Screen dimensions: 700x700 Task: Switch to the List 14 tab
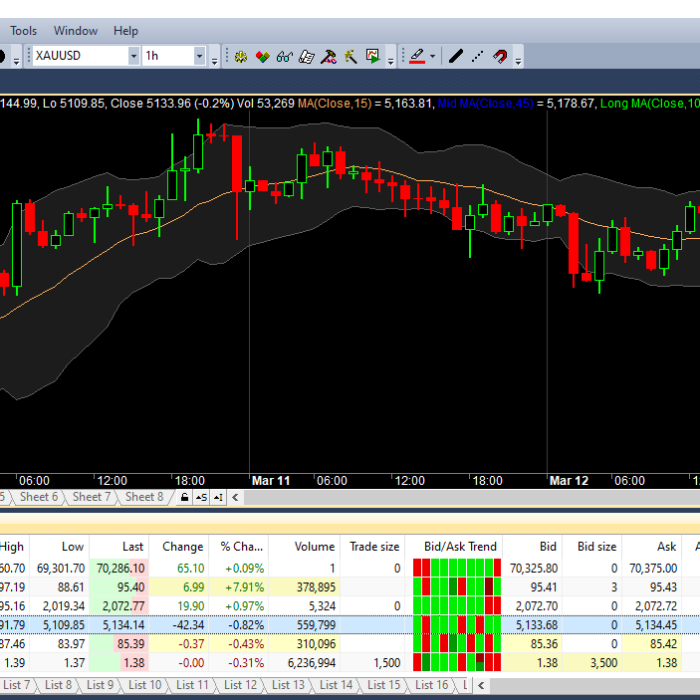(x=336, y=685)
